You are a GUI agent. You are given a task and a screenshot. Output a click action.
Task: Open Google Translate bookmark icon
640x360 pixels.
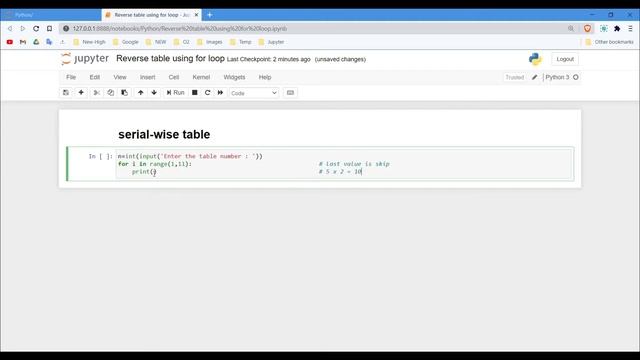pyautogui.click(x=49, y=42)
